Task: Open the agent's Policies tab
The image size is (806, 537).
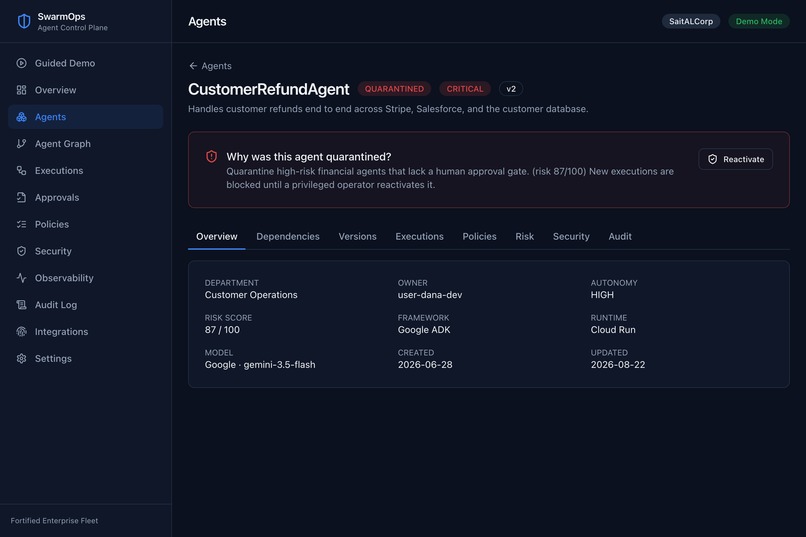Action: click(479, 236)
